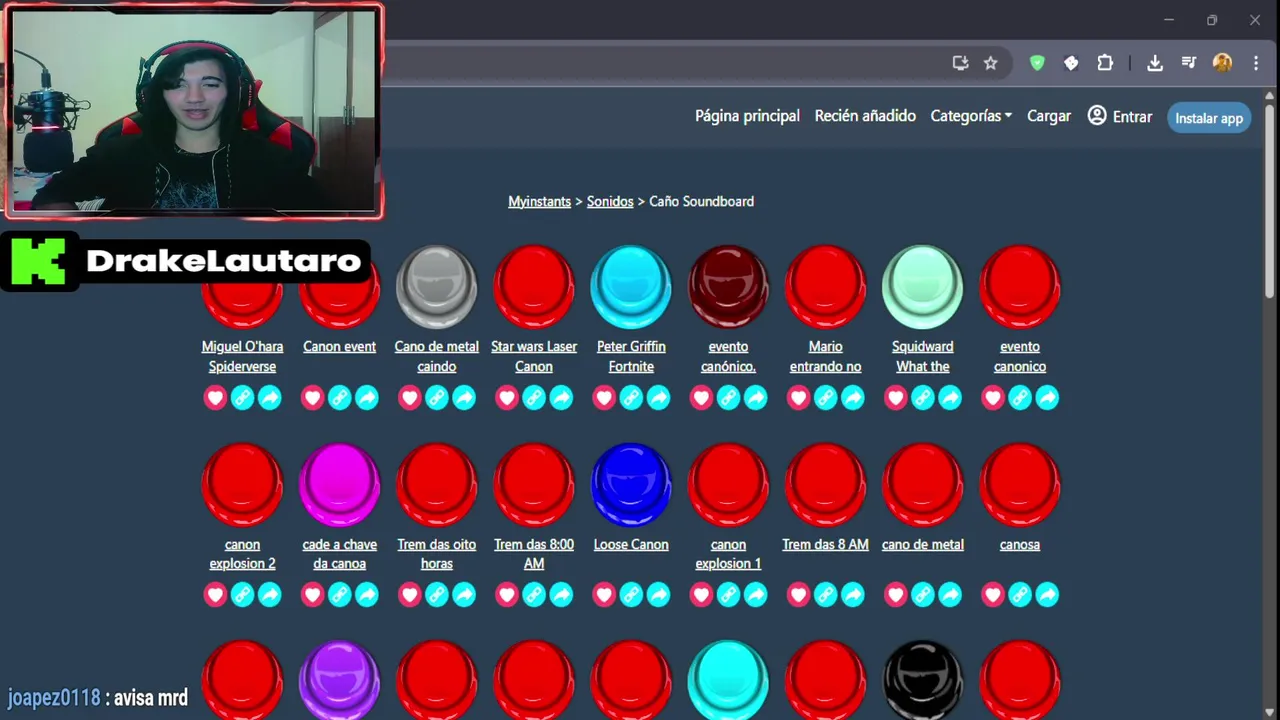Play the Trem das 8:00 AM red button
The width and height of the screenshot is (1280, 720).
coord(534,485)
